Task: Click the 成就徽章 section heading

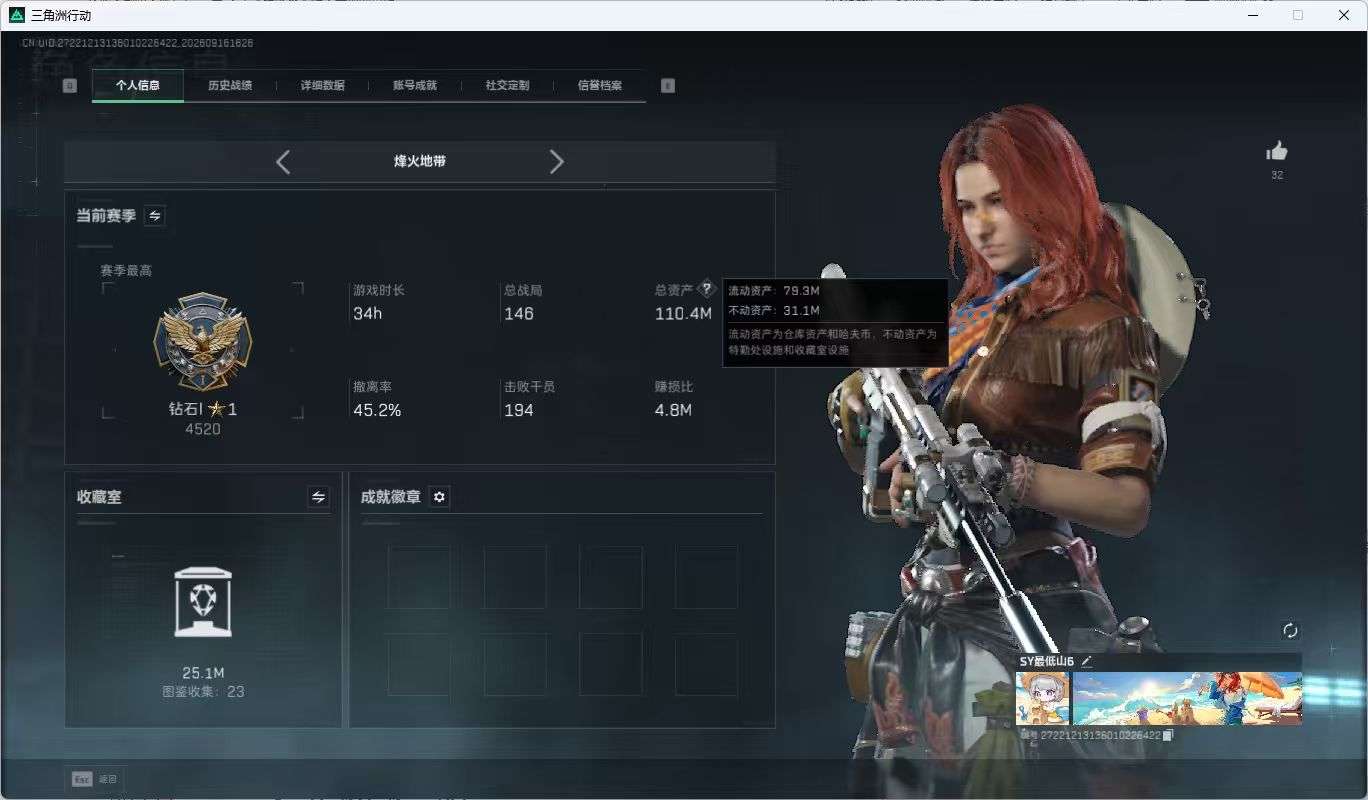Action: click(x=391, y=497)
